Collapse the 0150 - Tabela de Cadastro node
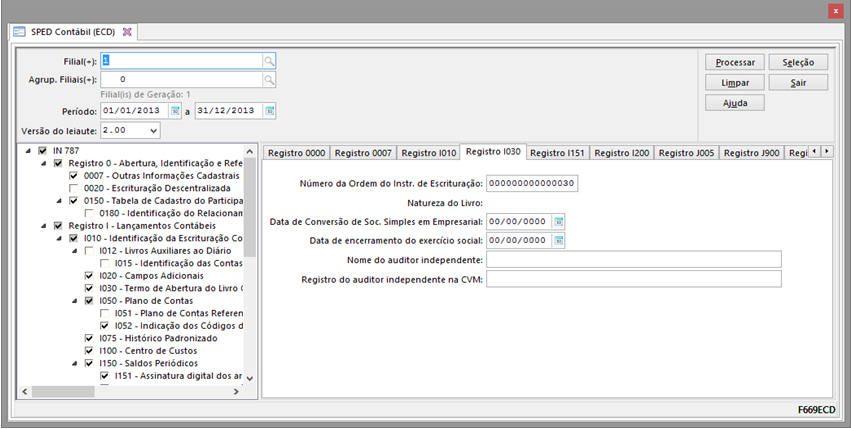This screenshot has width=851, height=429. [x=59, y=201]
